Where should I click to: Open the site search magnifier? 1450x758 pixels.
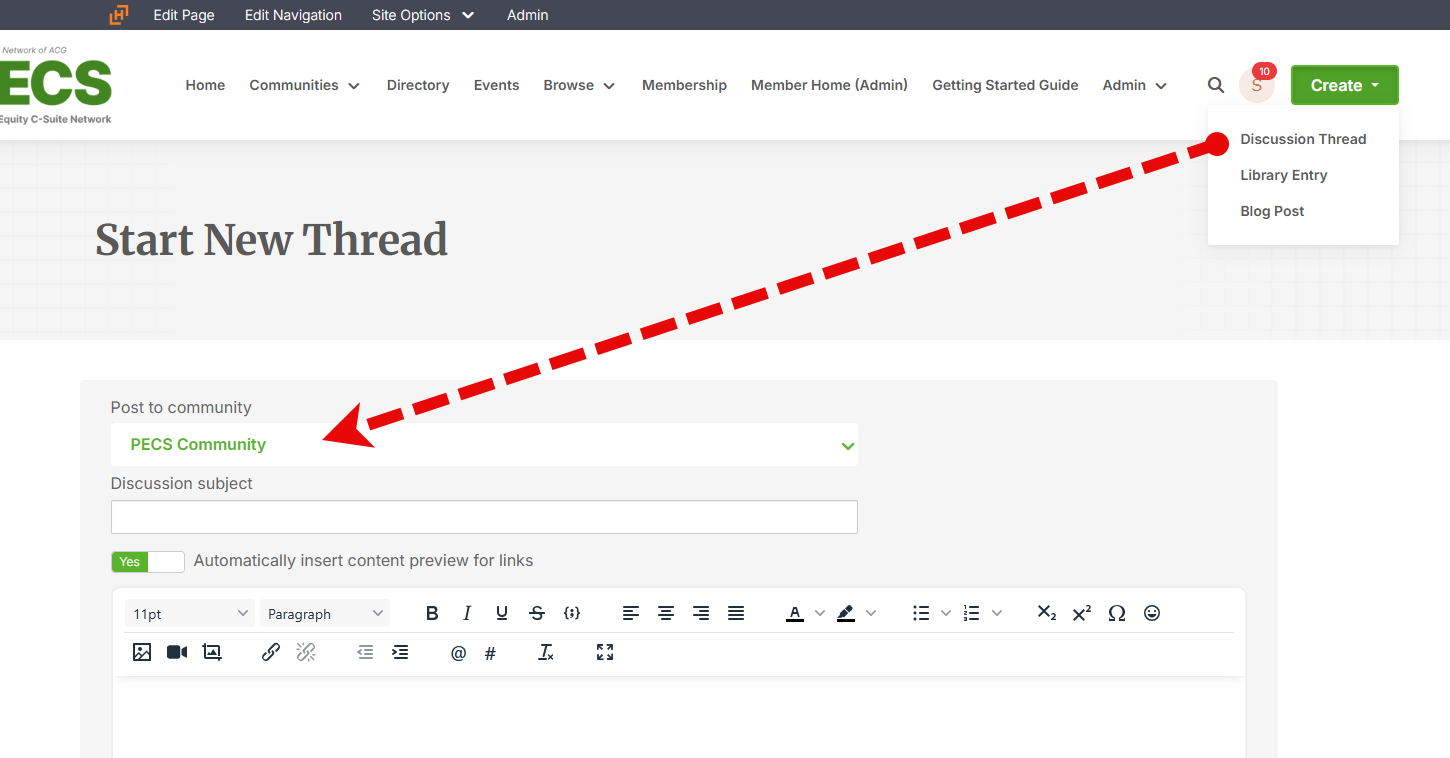click(x=1216, y=85)
